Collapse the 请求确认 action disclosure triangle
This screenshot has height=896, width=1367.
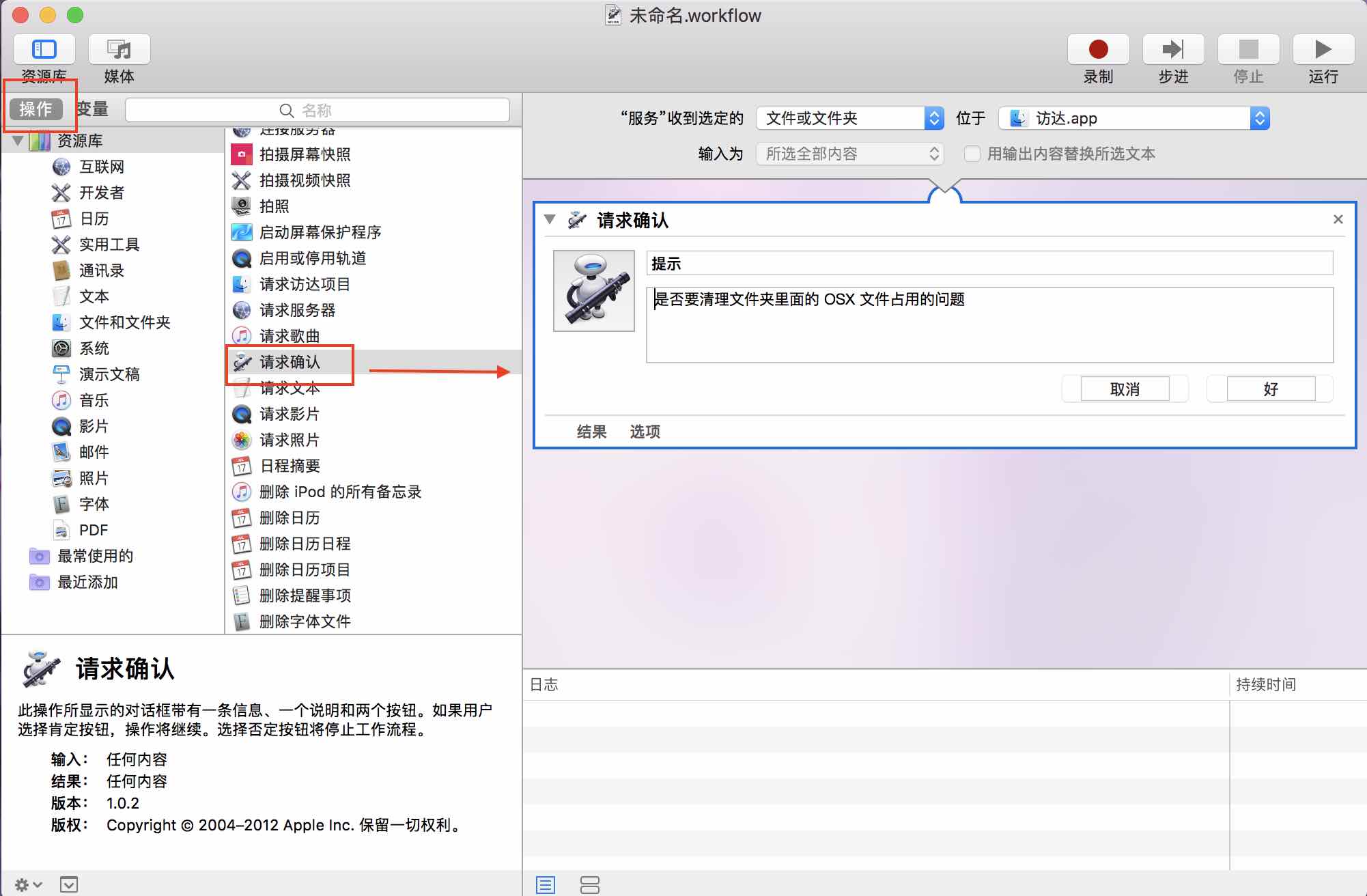pyautogui.click(x=550, y=220)
